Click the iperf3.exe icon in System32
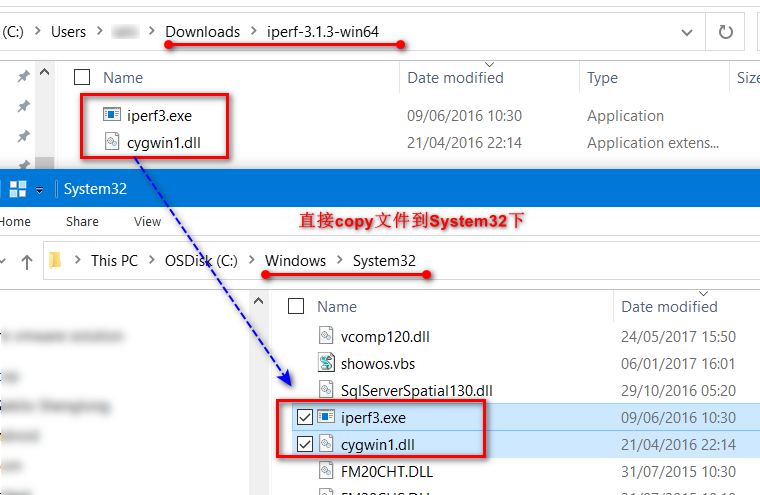Screen dimensions: 760x495 (326, 416)
